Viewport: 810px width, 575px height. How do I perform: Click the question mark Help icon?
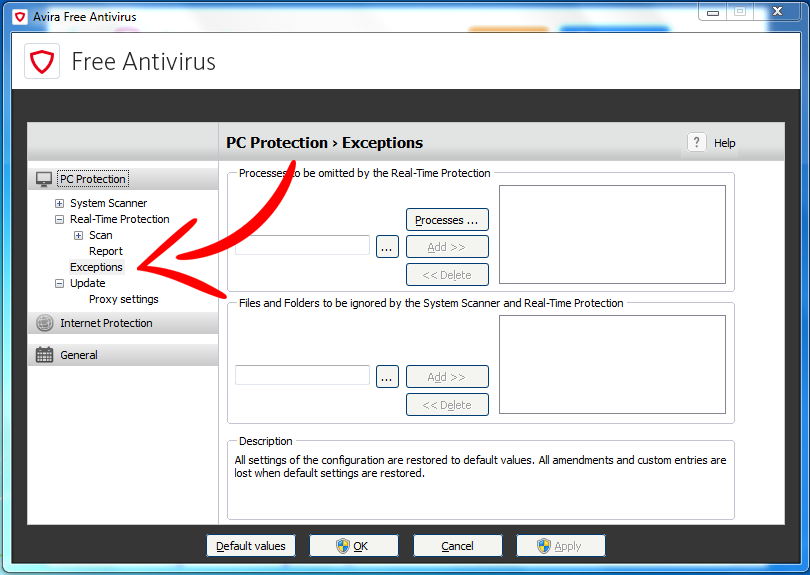(x=696, y=142)
